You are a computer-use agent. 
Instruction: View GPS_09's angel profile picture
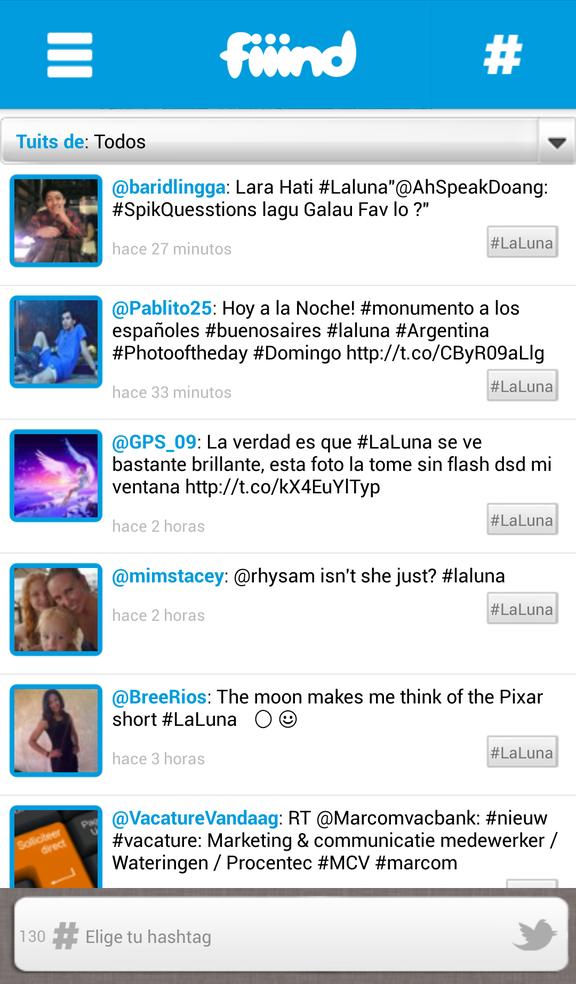click(x=56, y=476)
